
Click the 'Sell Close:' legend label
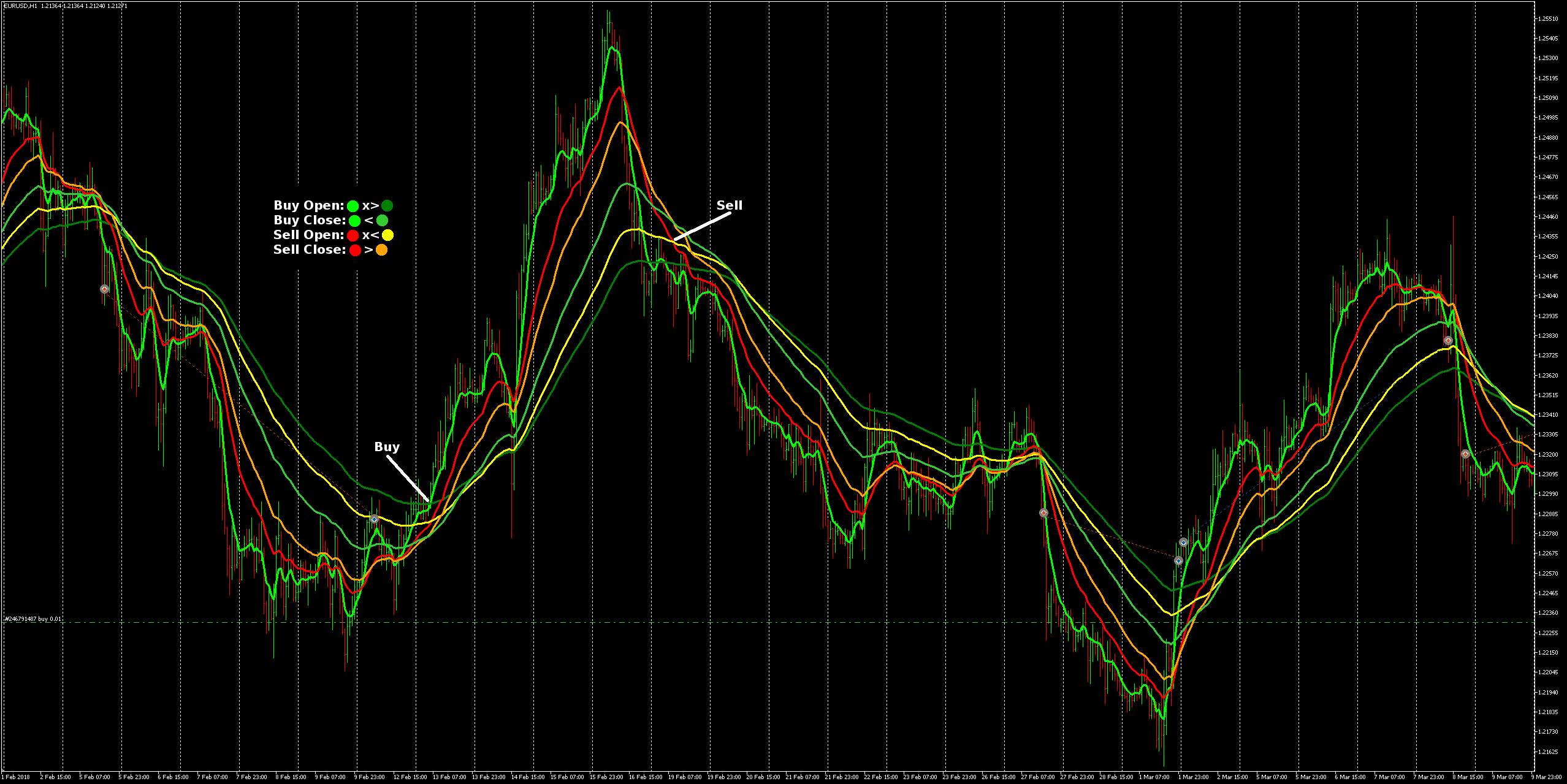[x=310, y=250]
